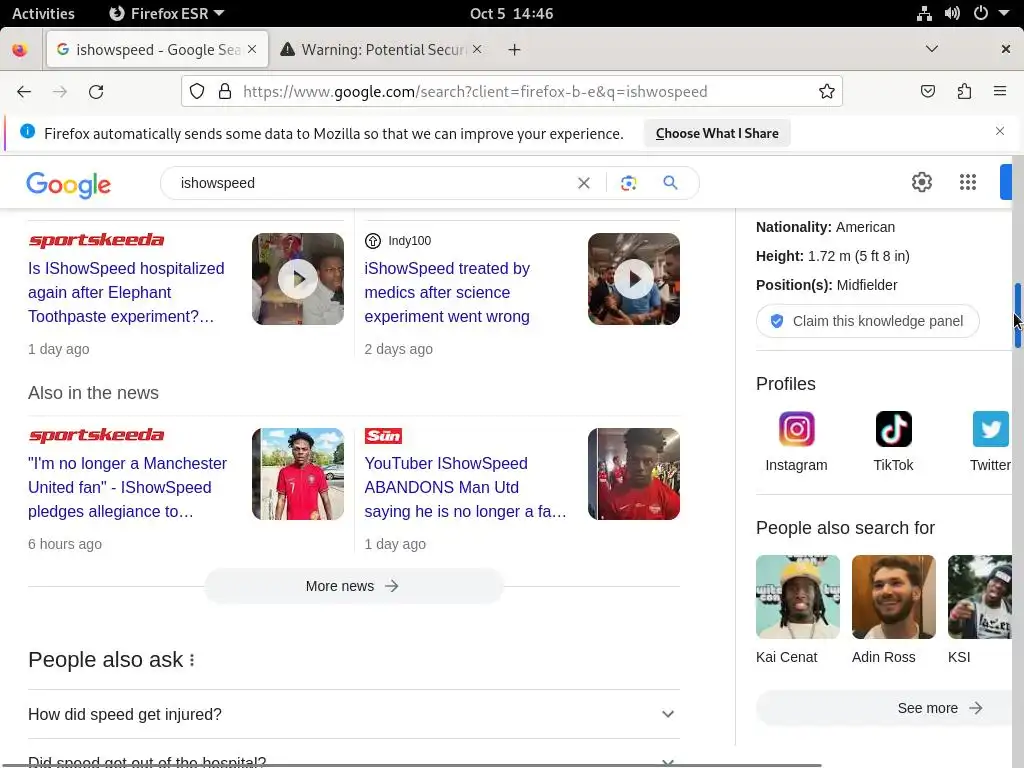This screenshot has width=1024, height=768.
Task: Click Claim this knowledge panel button
Action: point(867,321)
